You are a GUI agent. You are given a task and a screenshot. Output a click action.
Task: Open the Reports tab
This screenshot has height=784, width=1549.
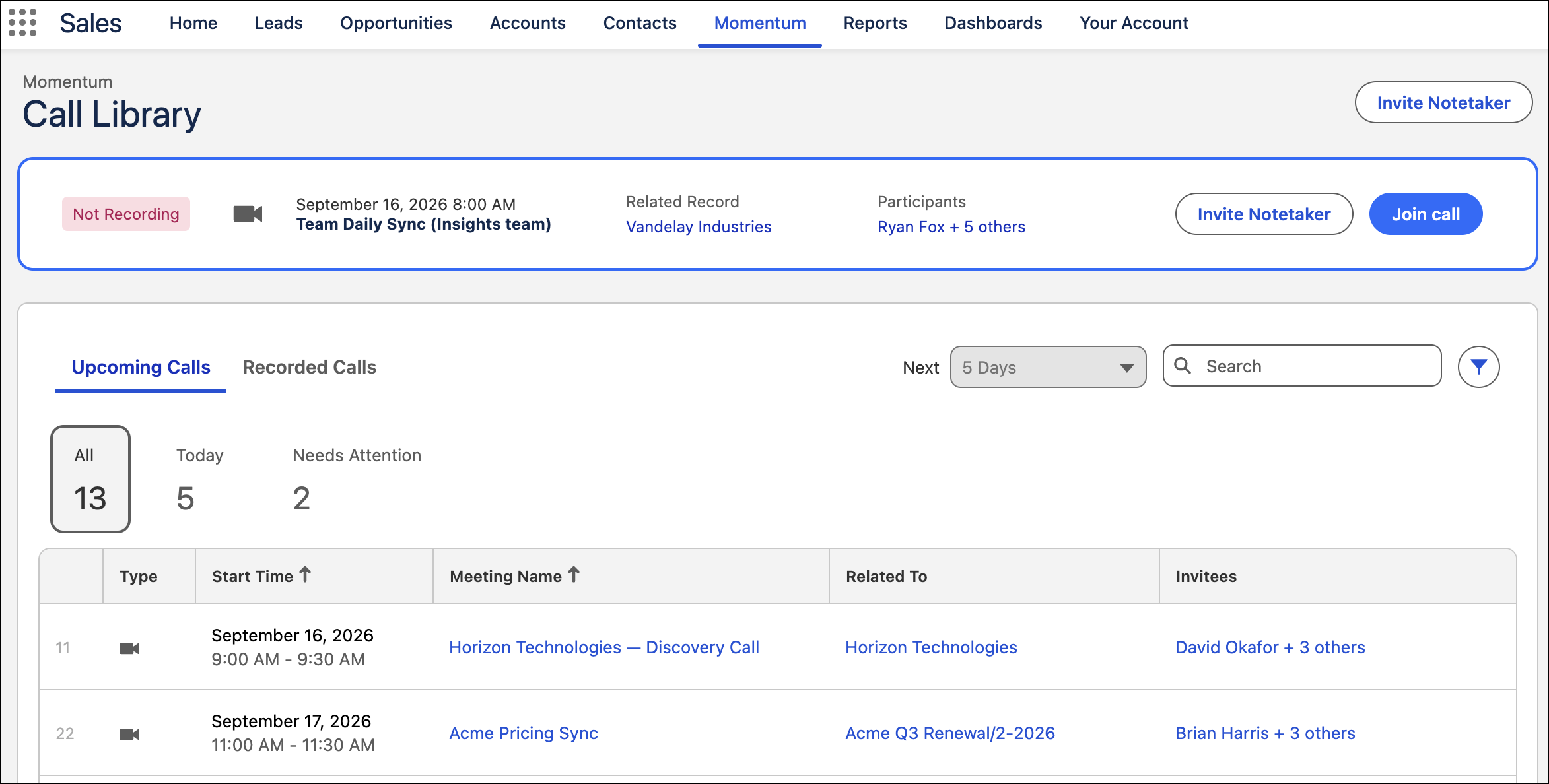[x=875, y=23]
